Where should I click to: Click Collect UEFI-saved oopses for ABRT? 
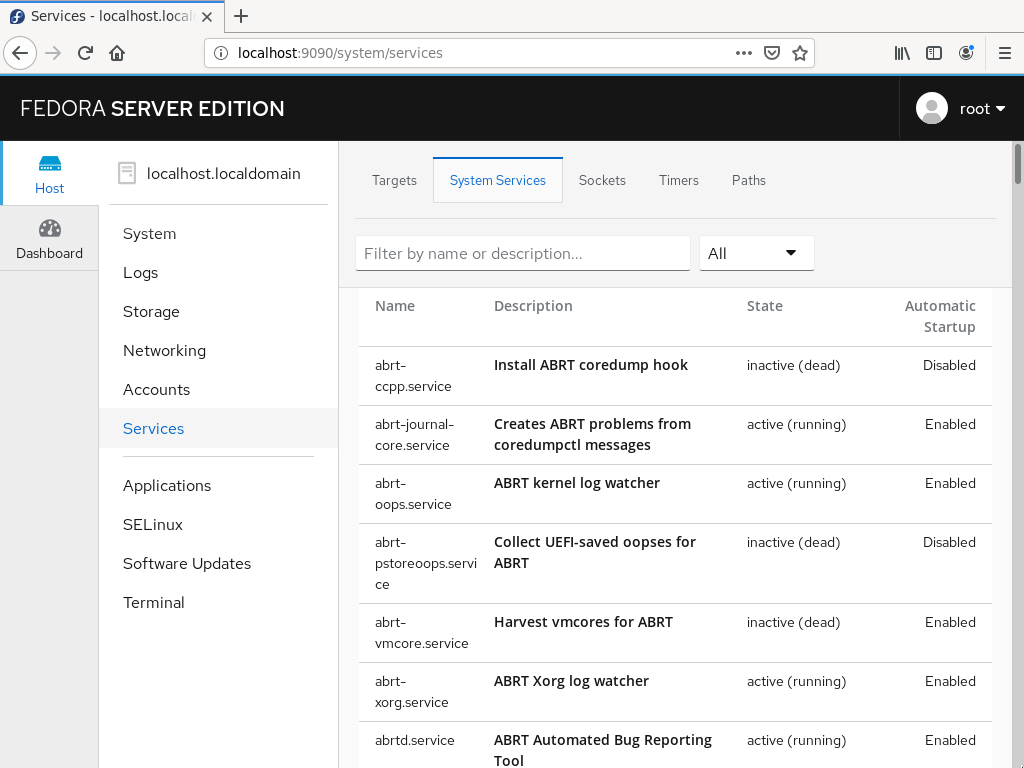tap(594, 552)
